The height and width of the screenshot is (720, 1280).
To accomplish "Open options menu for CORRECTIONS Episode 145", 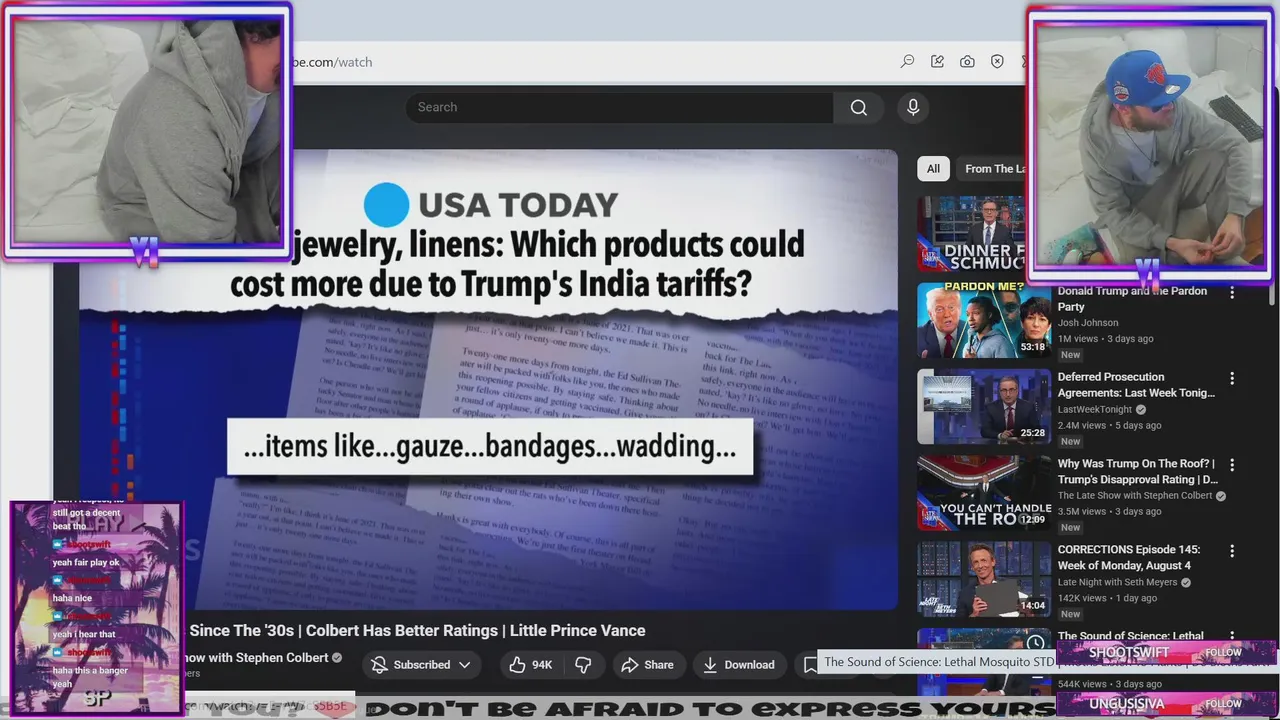I will click(1232, 551).
